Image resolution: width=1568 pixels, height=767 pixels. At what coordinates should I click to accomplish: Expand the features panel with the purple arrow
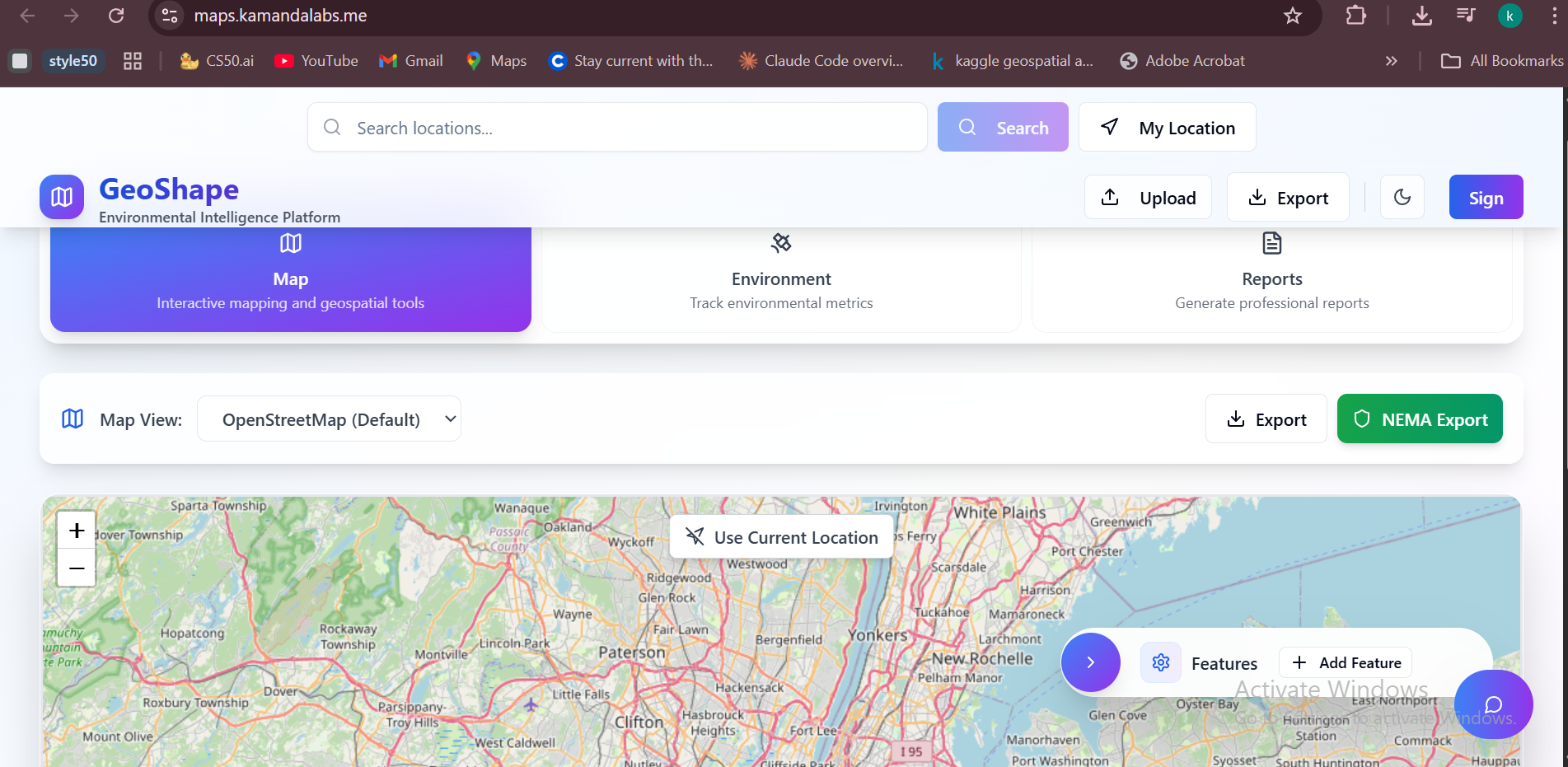coord(1090,662)
